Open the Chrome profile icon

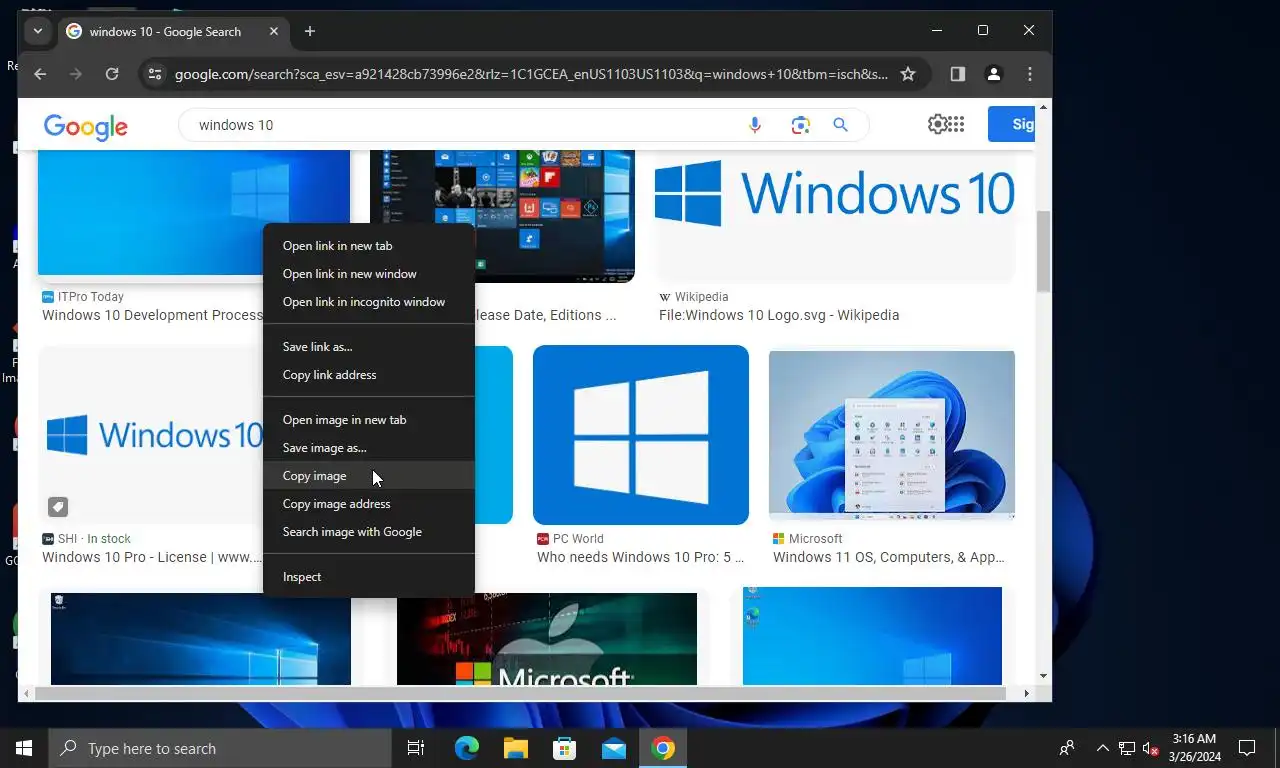click(x=994, y=74)
